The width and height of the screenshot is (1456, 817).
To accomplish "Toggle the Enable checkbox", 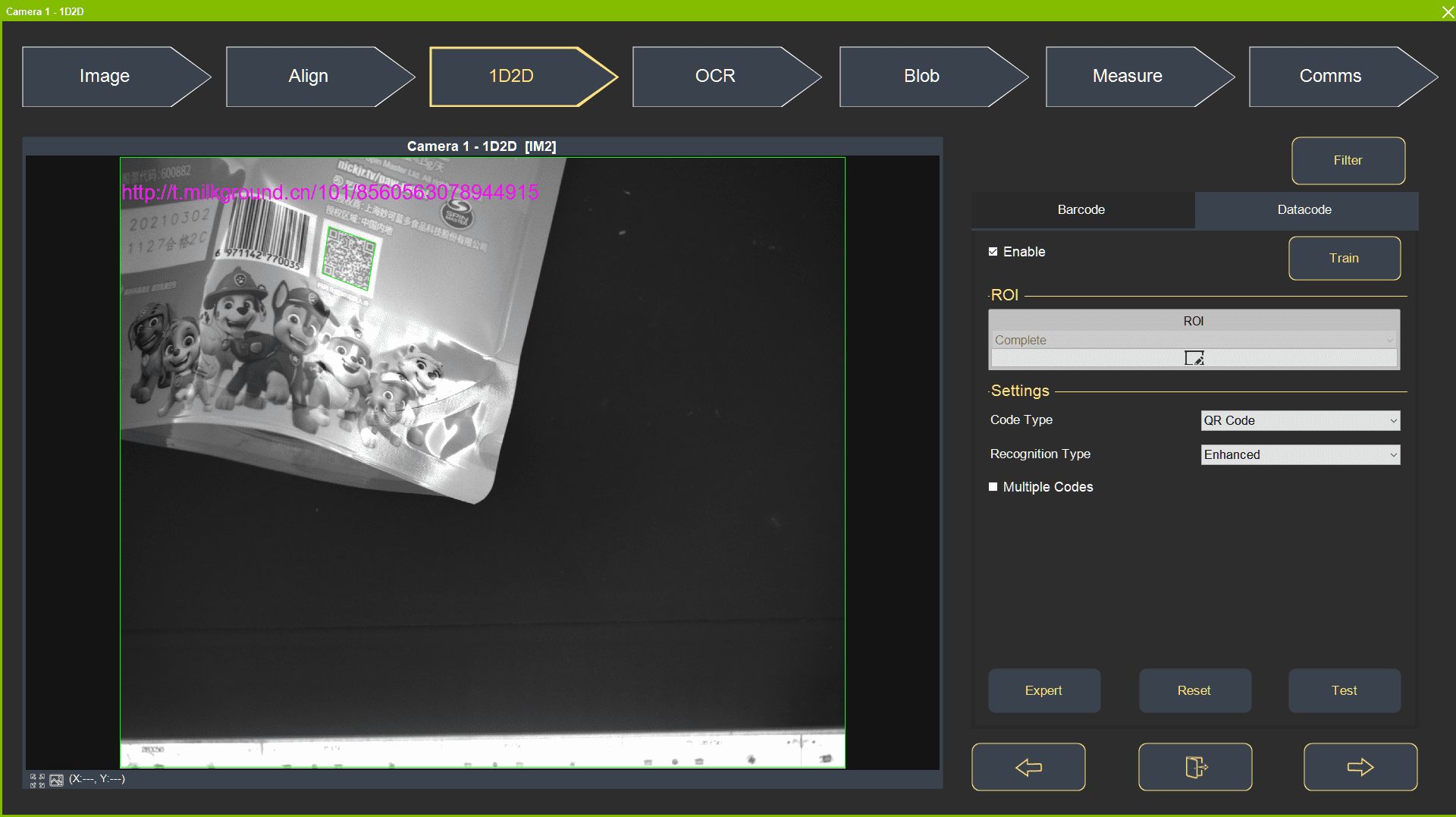I will click(x=993, y=252).
